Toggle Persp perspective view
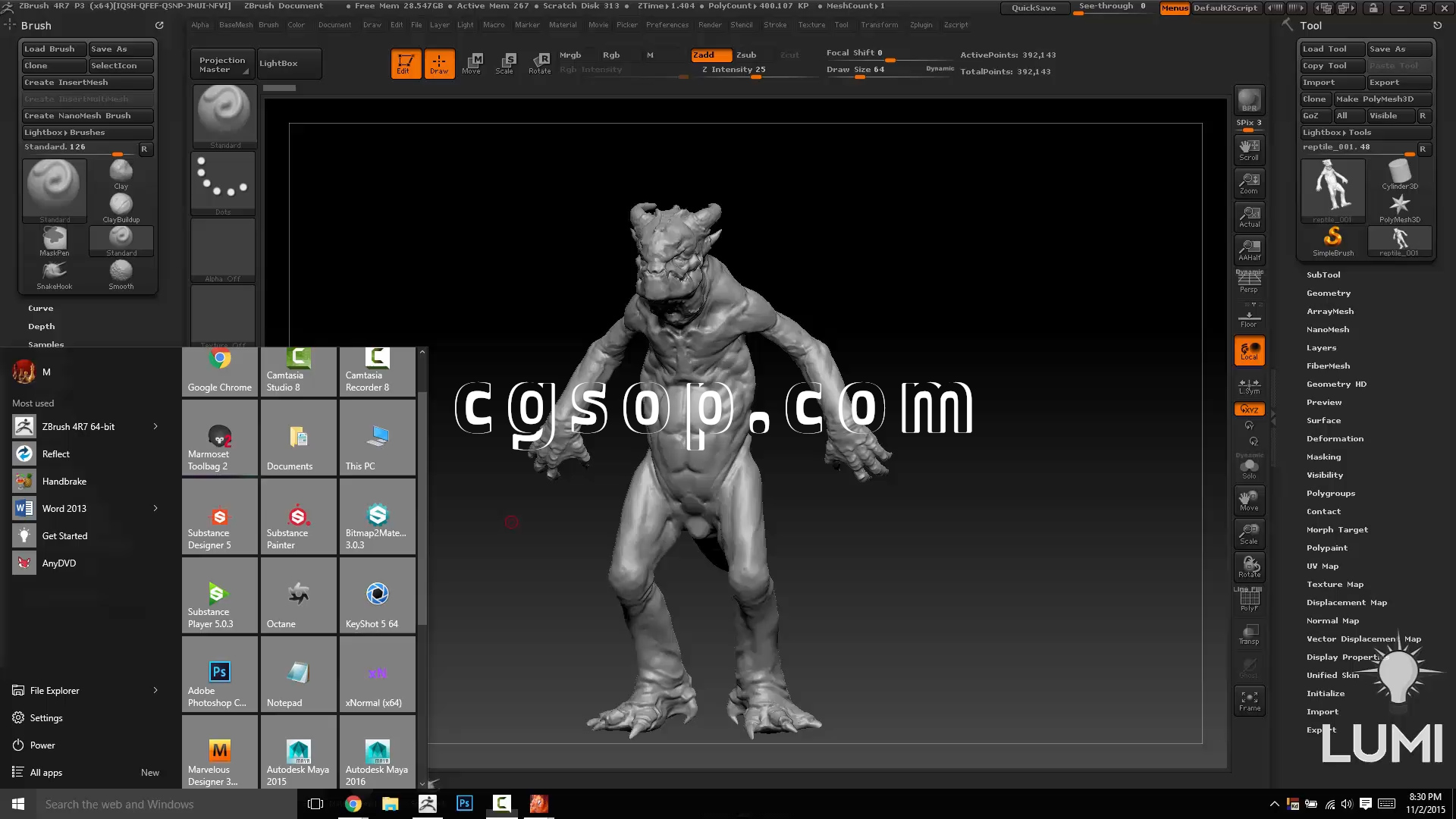The width and height of the screenshot is (1456, 819). click(1249, 282)
